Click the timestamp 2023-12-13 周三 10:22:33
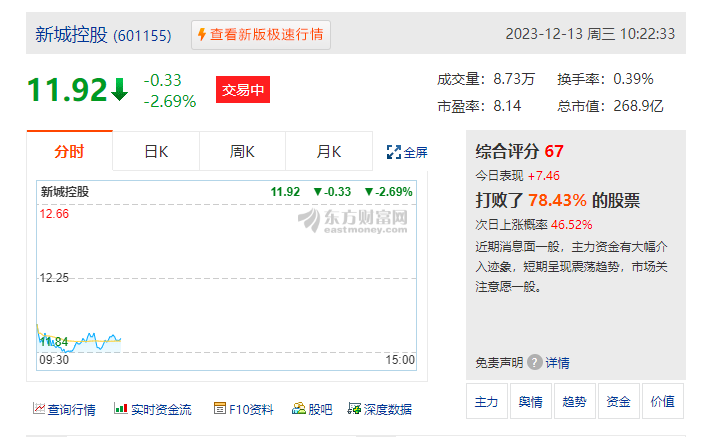713x437 pixels. pyautogui.click(x=590, y=34)
